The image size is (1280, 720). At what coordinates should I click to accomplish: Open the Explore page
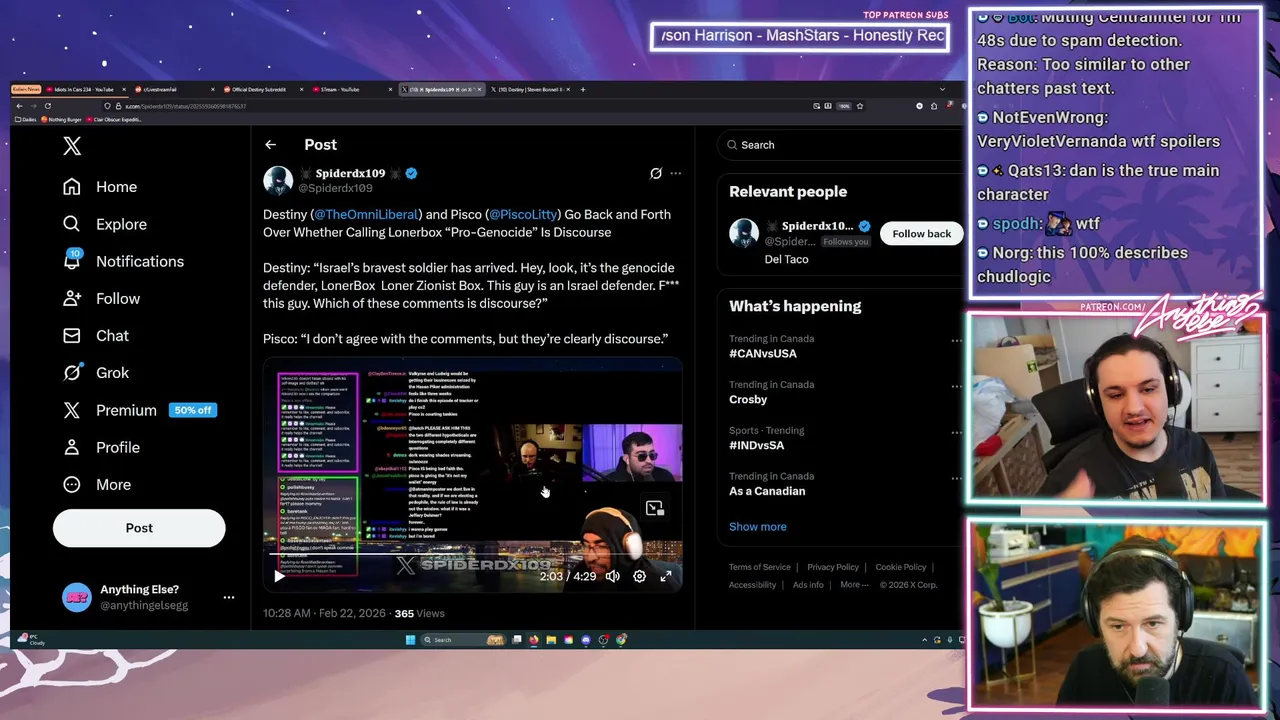105,224
